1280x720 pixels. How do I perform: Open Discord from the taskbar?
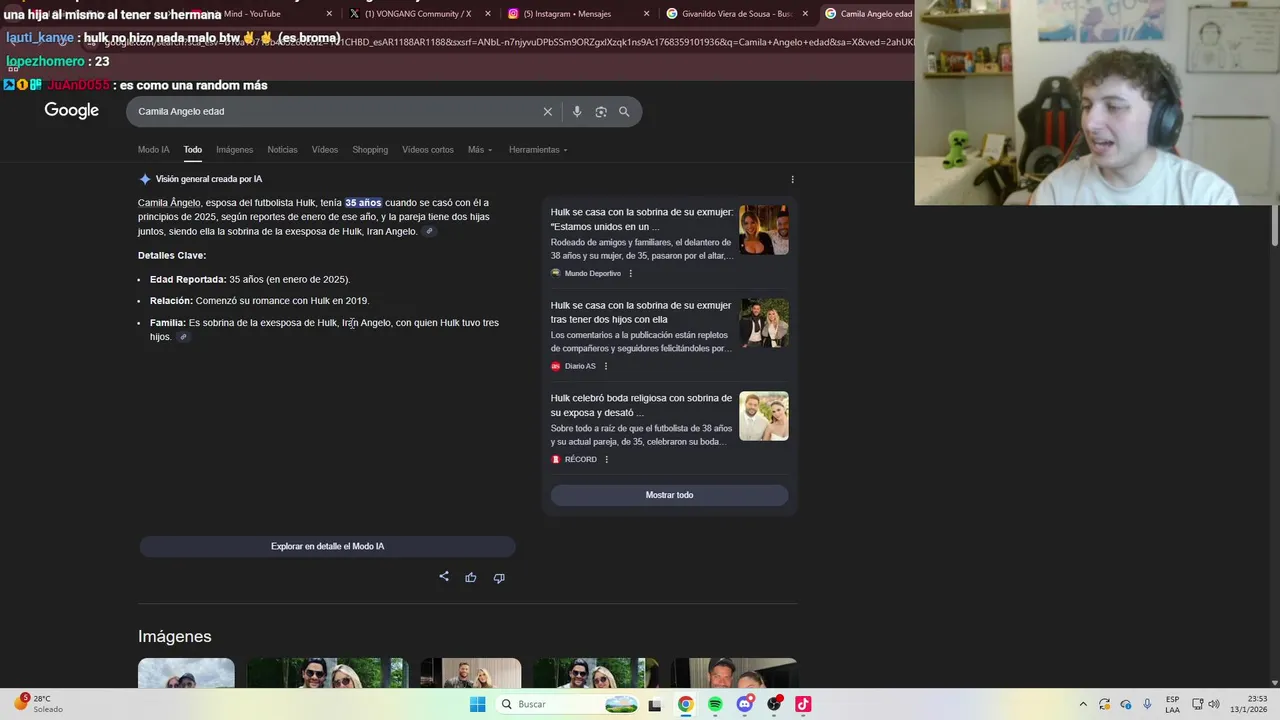[x=744, y=704]
